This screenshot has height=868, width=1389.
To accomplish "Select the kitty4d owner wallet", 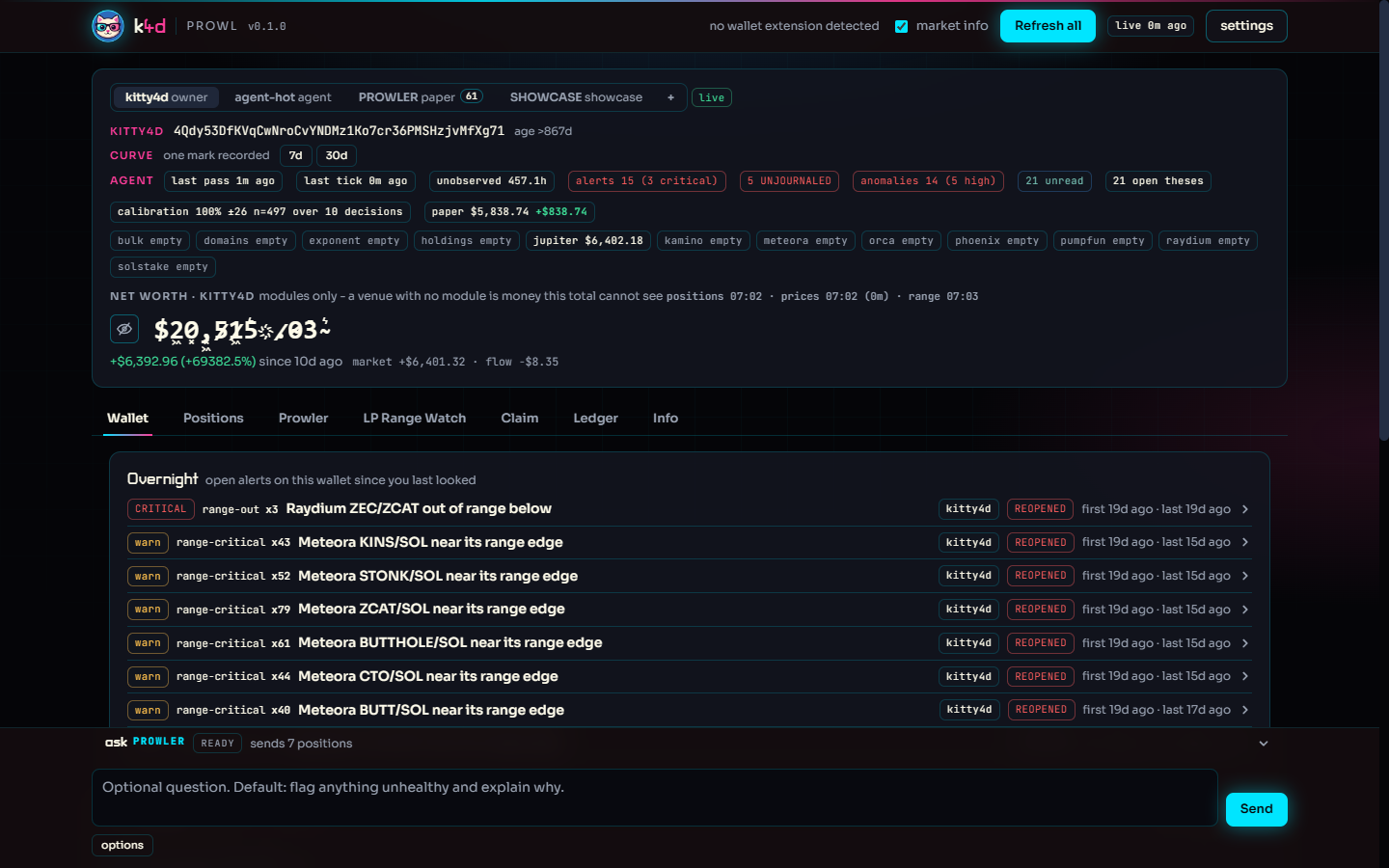I will click(x=167, y=97).
